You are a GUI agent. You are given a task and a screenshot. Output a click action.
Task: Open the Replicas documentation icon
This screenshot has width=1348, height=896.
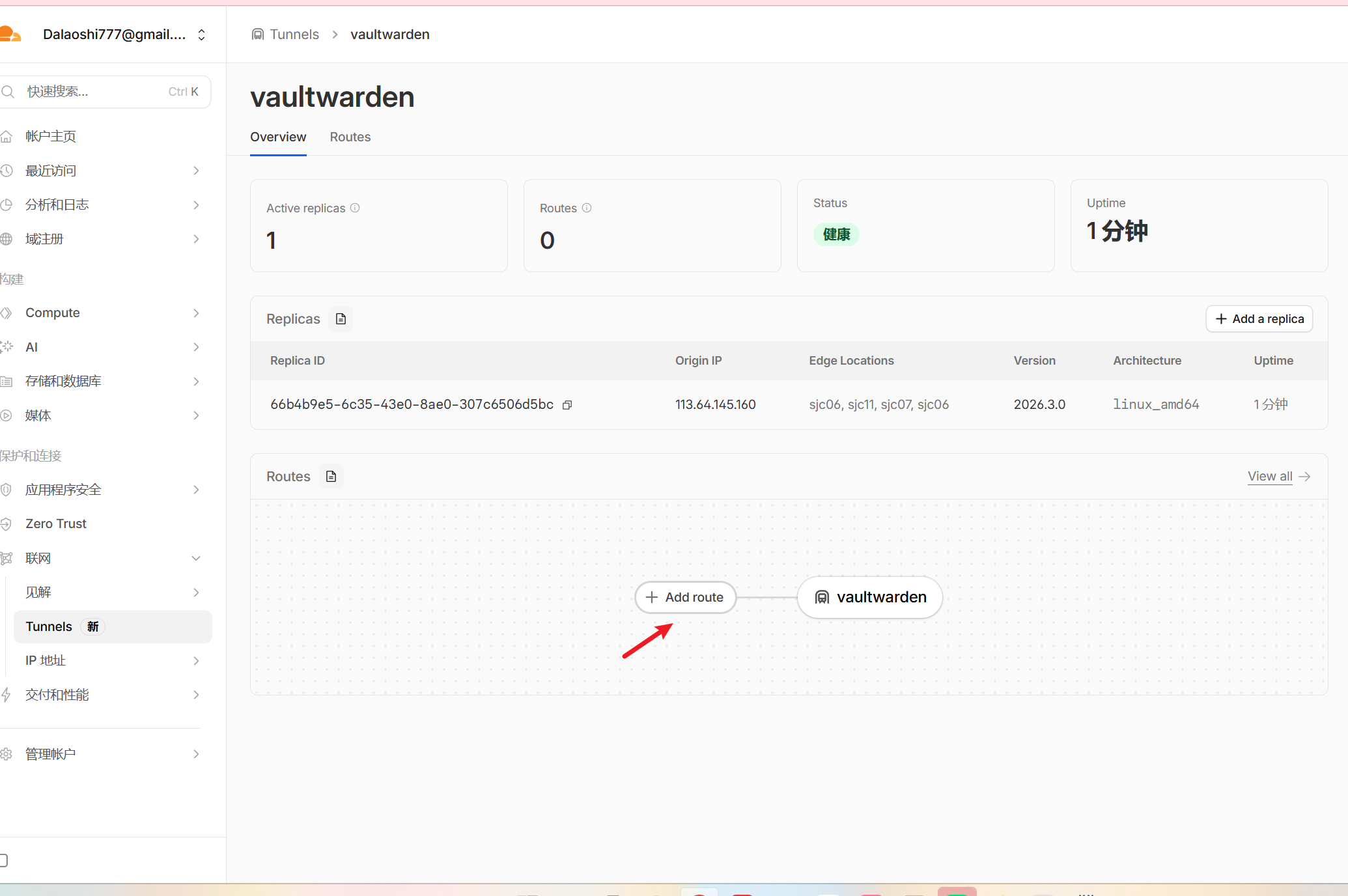[x=341, y=319]
